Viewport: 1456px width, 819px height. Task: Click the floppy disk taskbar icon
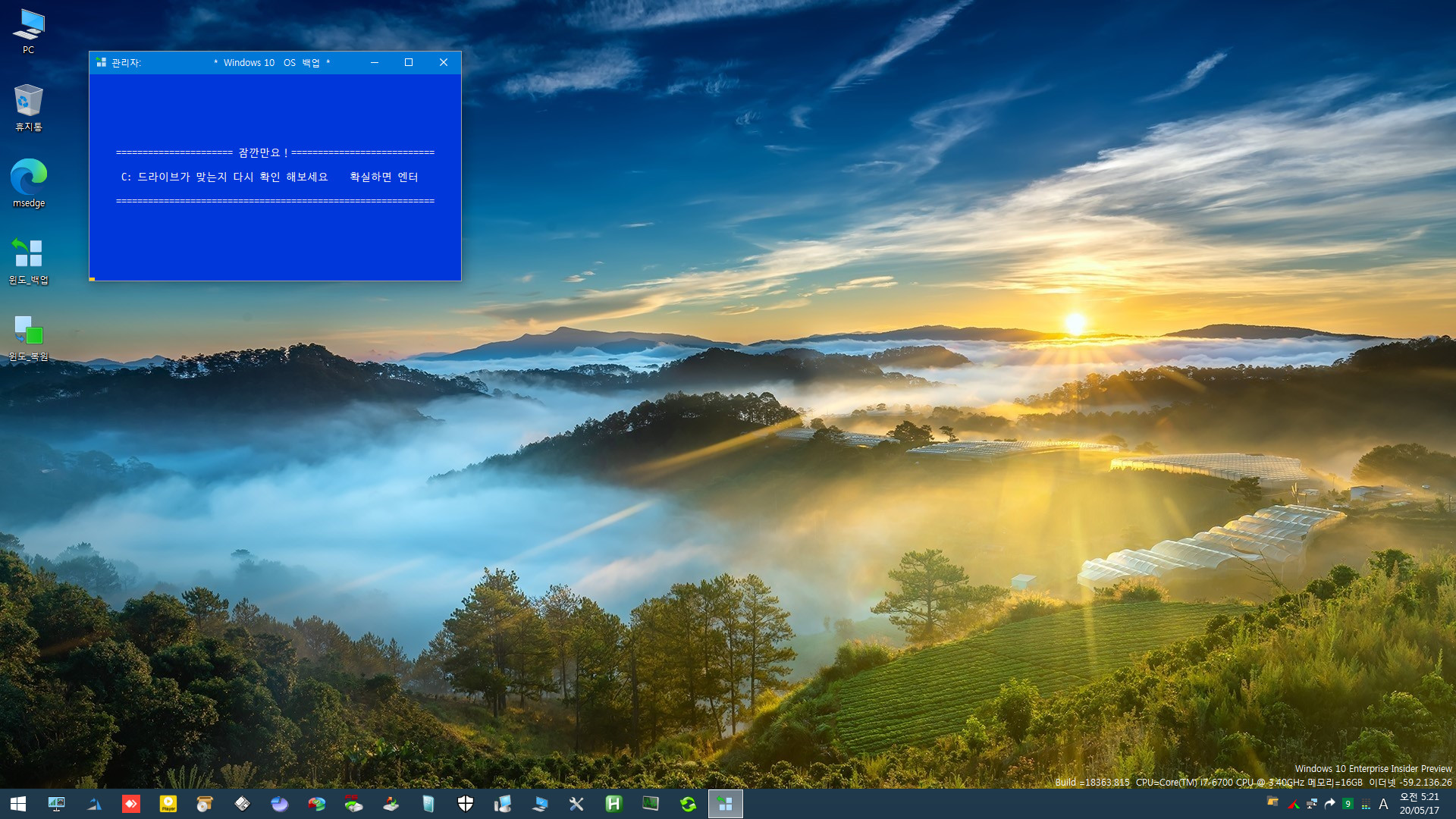point(242,804)
